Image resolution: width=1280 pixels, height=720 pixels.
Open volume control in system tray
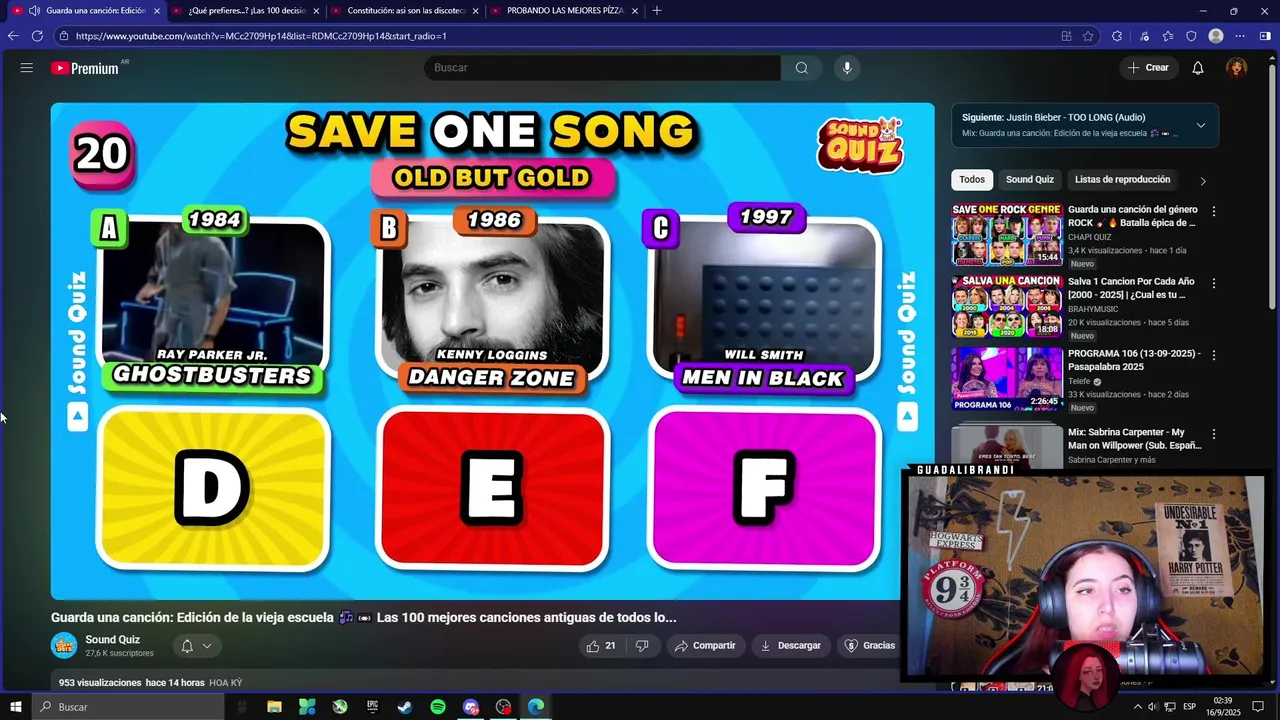1153,707
